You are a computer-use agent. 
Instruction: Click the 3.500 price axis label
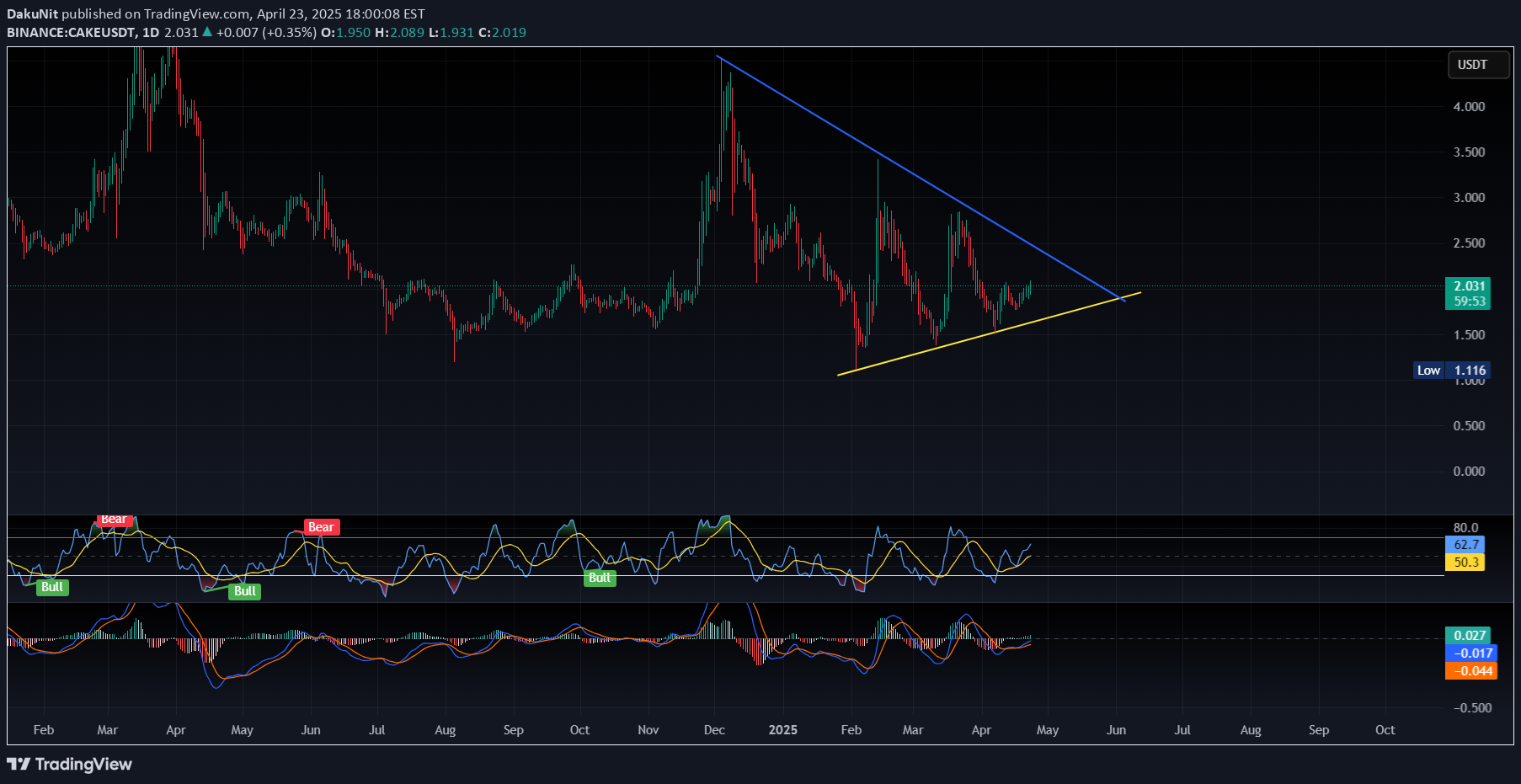point(1469,152)
